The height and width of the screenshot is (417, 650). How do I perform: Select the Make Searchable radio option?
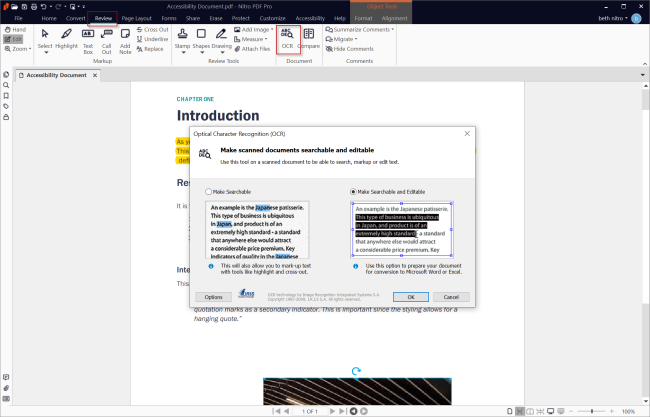click(x=209, y=192)
